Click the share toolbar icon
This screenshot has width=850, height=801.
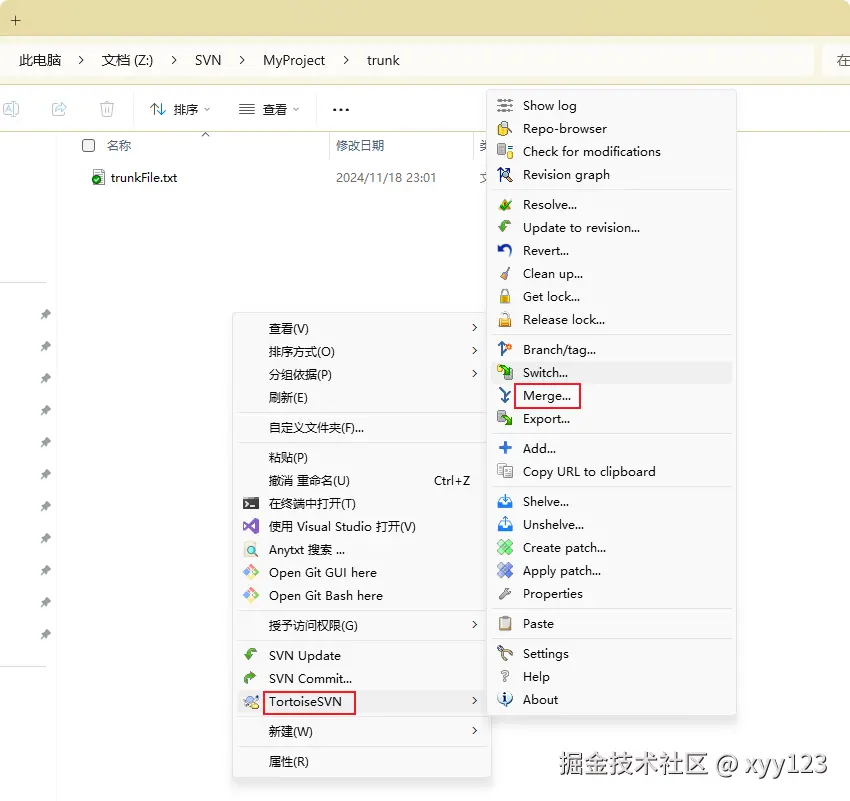(x=59, y=109)
